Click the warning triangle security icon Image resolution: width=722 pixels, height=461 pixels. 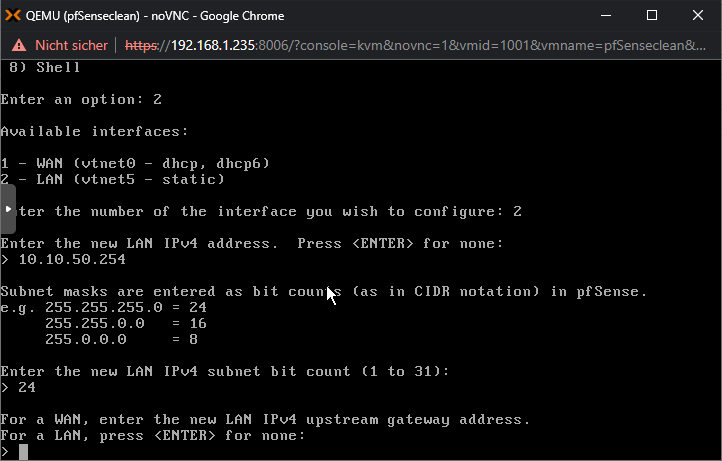pos(19,45)
